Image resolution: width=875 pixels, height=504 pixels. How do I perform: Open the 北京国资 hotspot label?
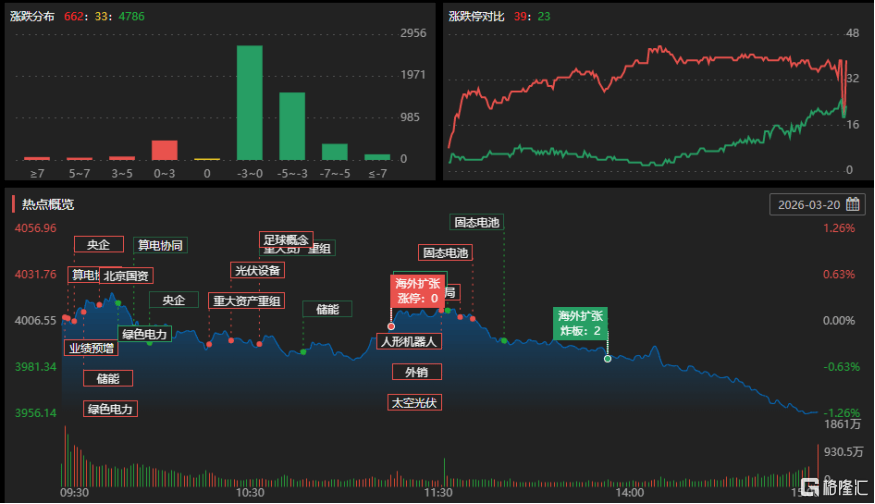pyautogui.click(x=126, y=276)
